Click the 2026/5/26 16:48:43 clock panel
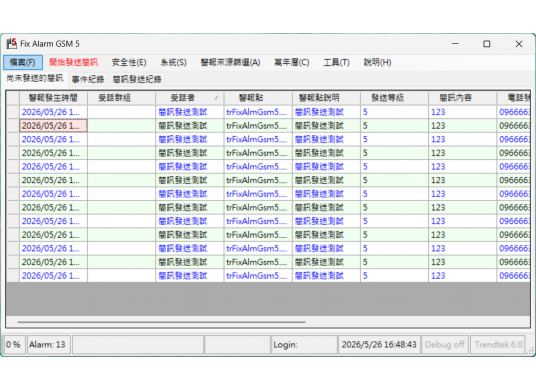The height and width of the screenshot is (390, 536). (x=379, y=345)
